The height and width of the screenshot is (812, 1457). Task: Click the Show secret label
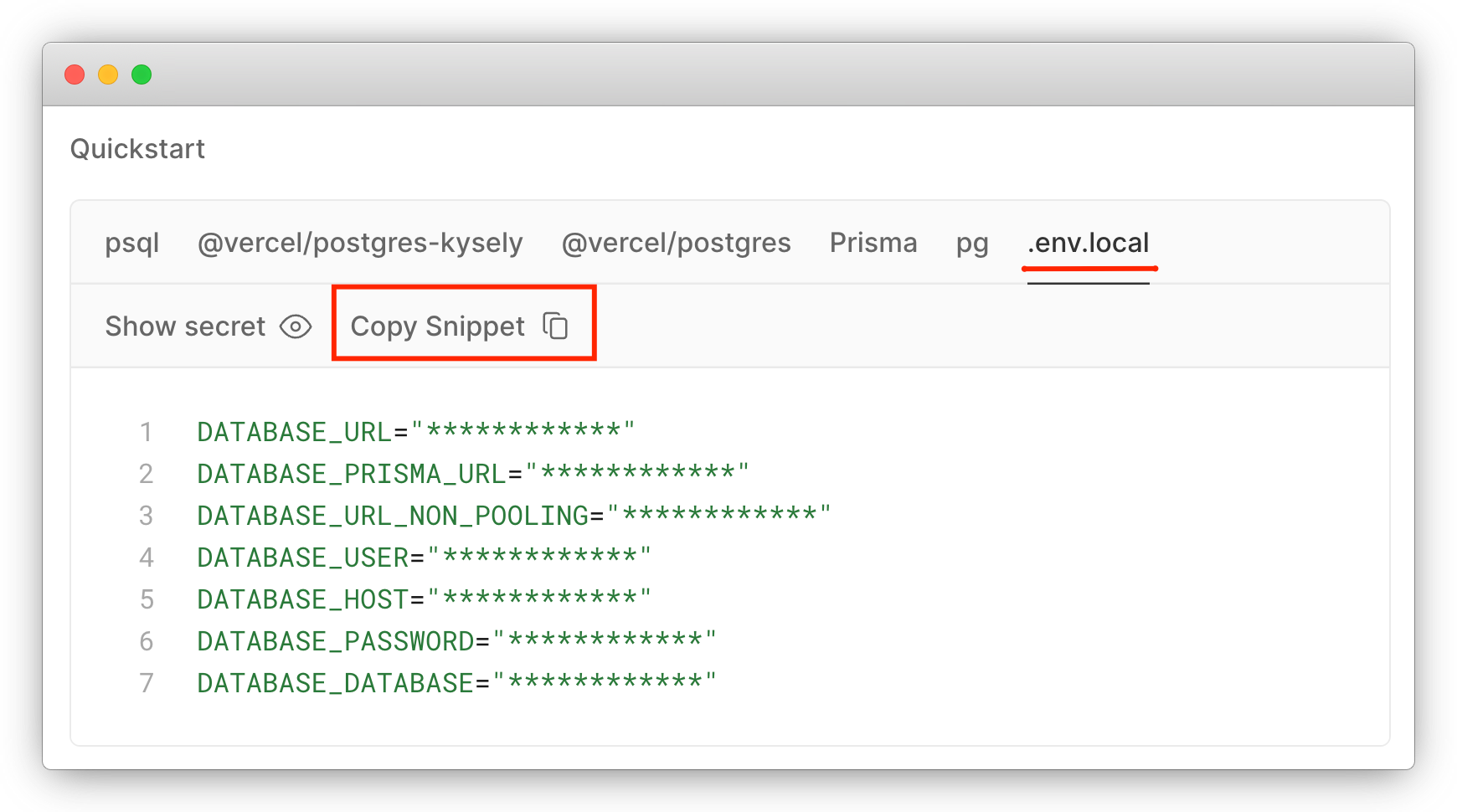[x=184, y=326]
